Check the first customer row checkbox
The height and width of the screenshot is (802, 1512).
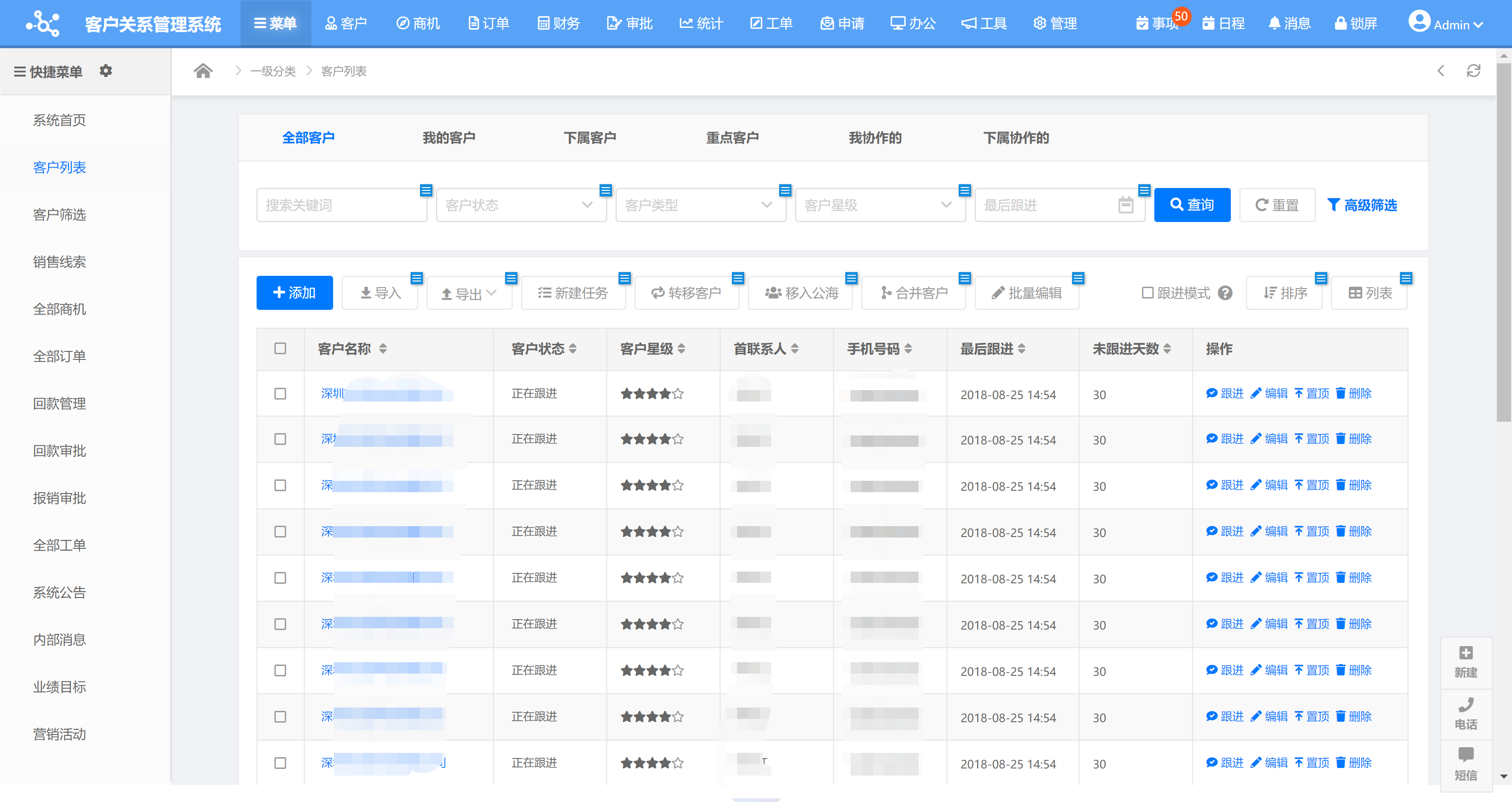coord(280,393)
